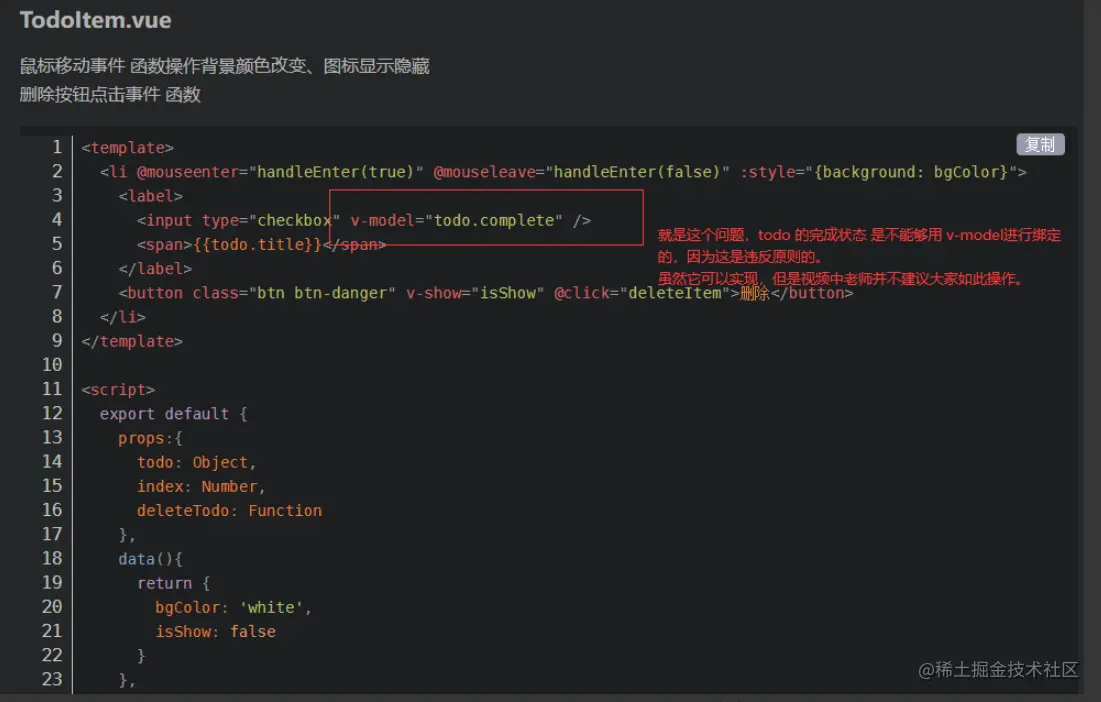This screenshot has height=702, width=1101.
Task: Click input type="checkbox" code text
Action: pos(243,220)
